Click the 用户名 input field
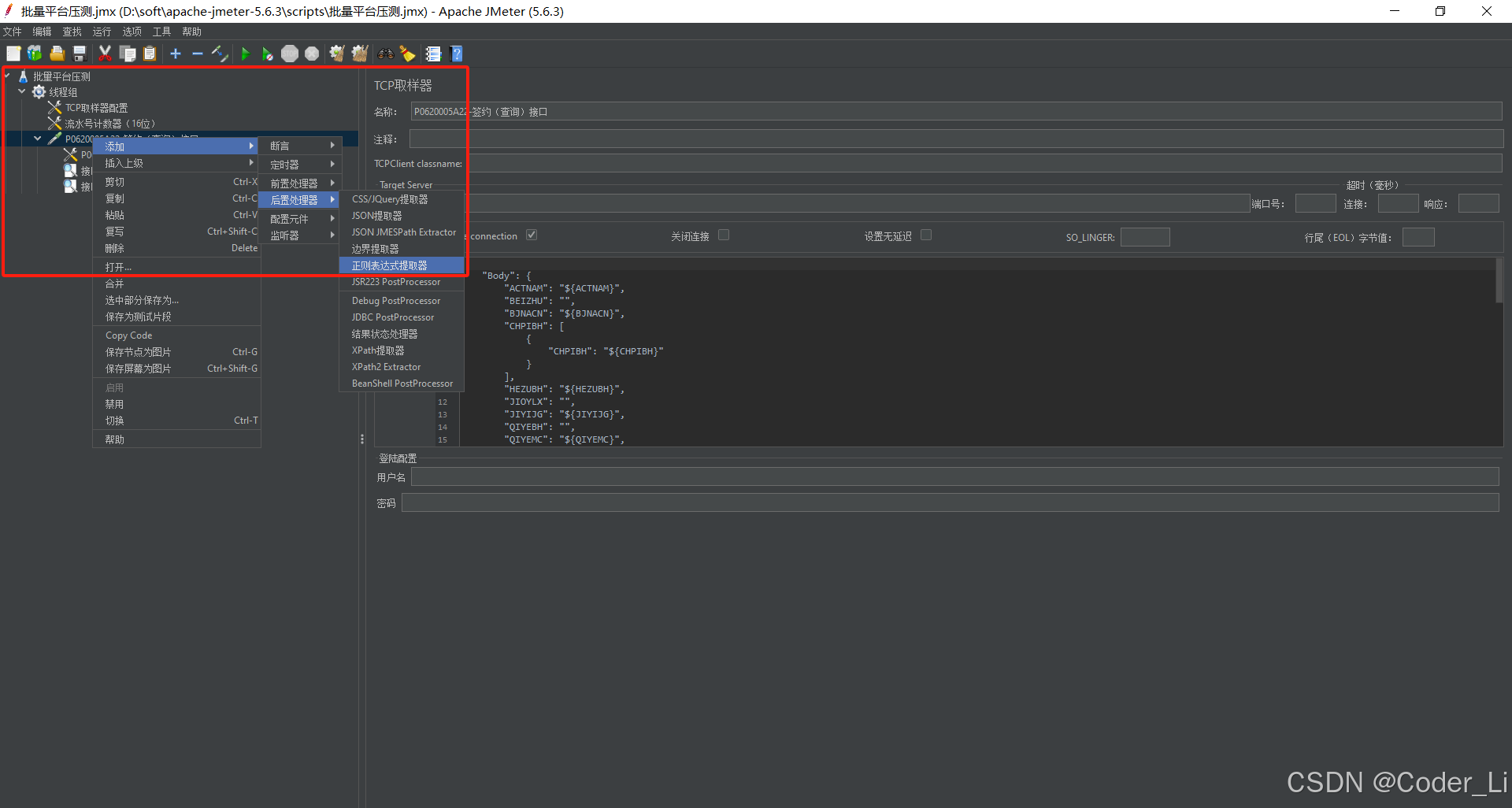Image resolution: width=1512 pixels, height=808 pixels. (954, 476)
